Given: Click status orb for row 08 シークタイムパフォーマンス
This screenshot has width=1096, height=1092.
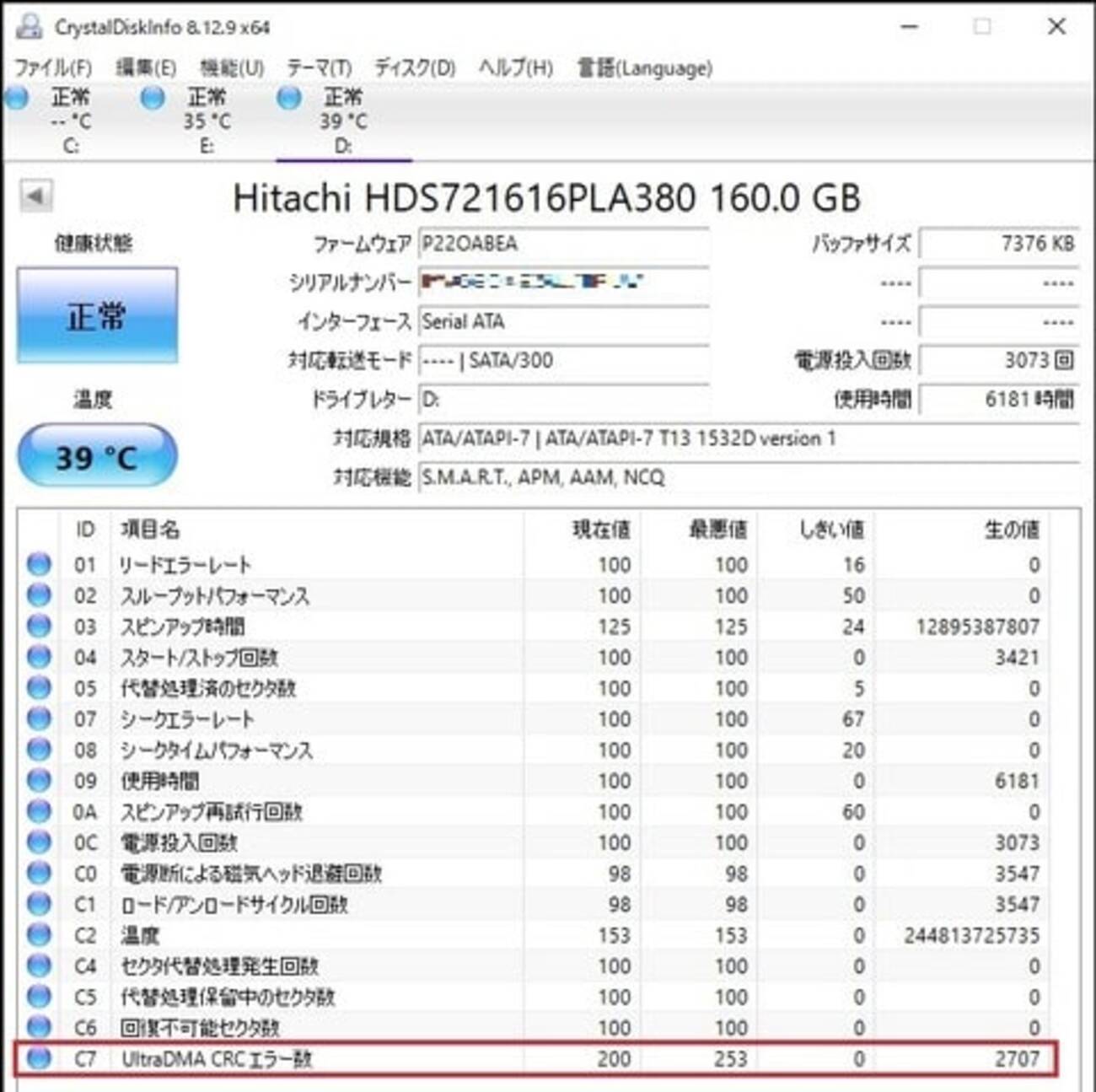Looking at the screenshot, I should [39, 750].
